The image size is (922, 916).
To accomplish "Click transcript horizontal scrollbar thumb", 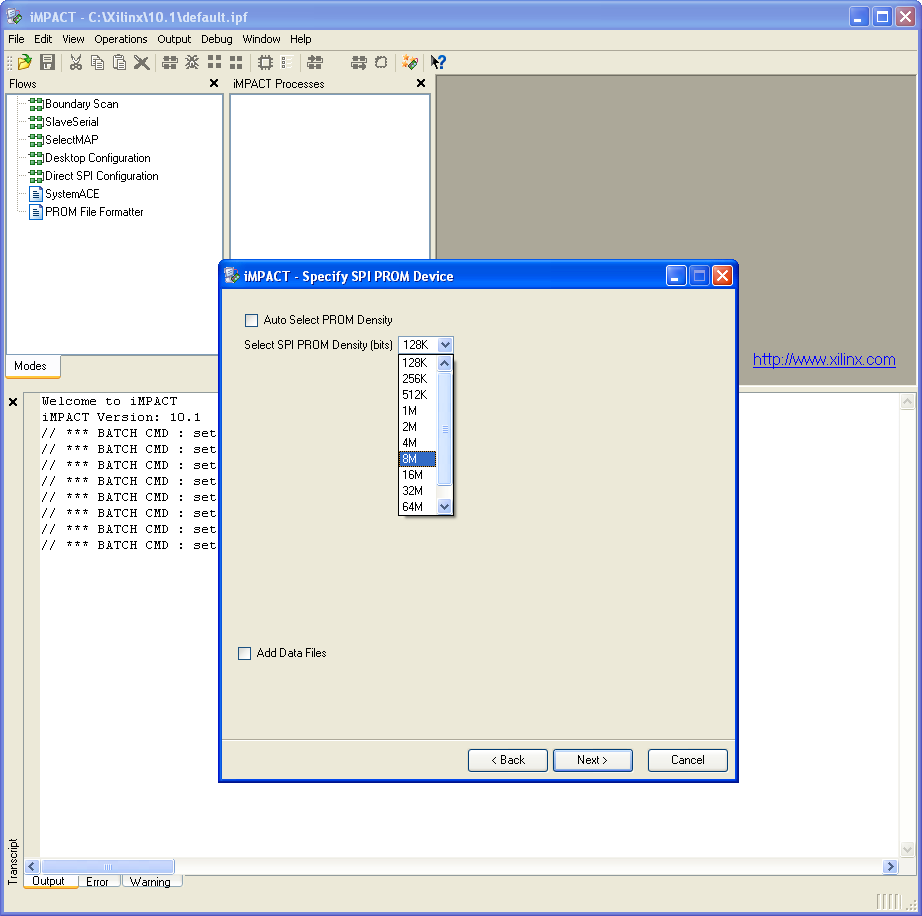I will pyautogui.click(x=108, y=867).
